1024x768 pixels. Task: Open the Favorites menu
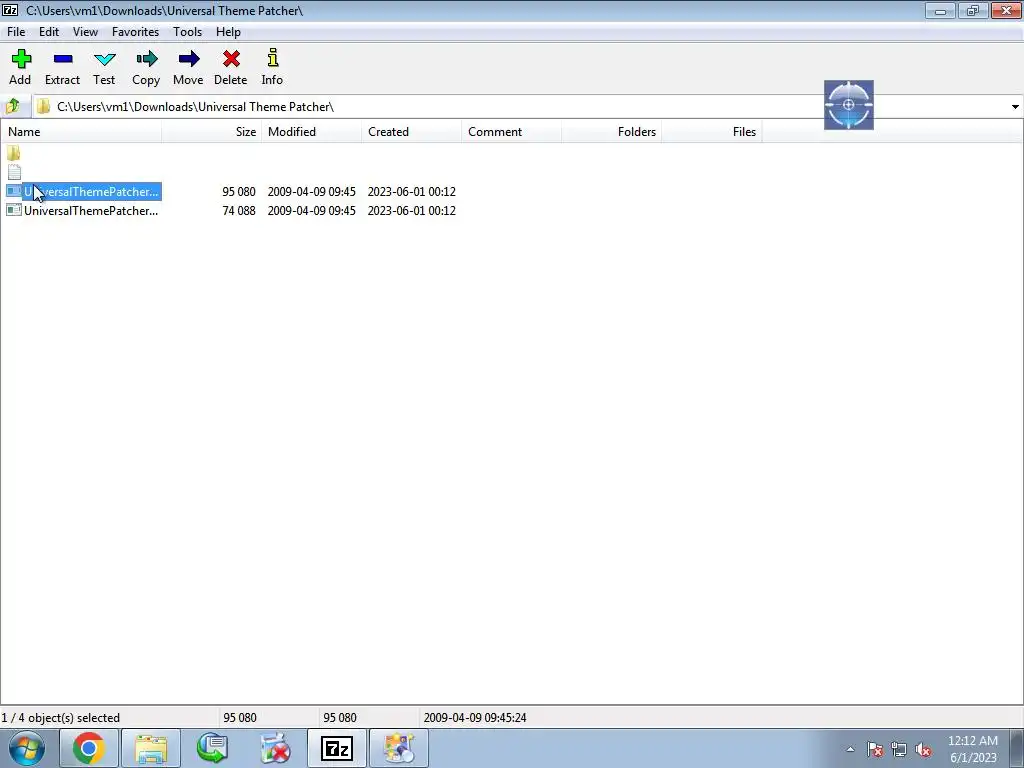pyautogui.click(x=135, y=32)
